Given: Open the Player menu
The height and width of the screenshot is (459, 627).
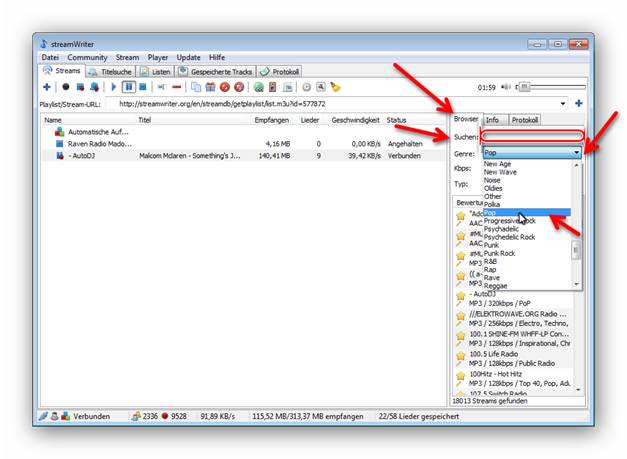Looking at the screenshot, I should click(158, 58).
